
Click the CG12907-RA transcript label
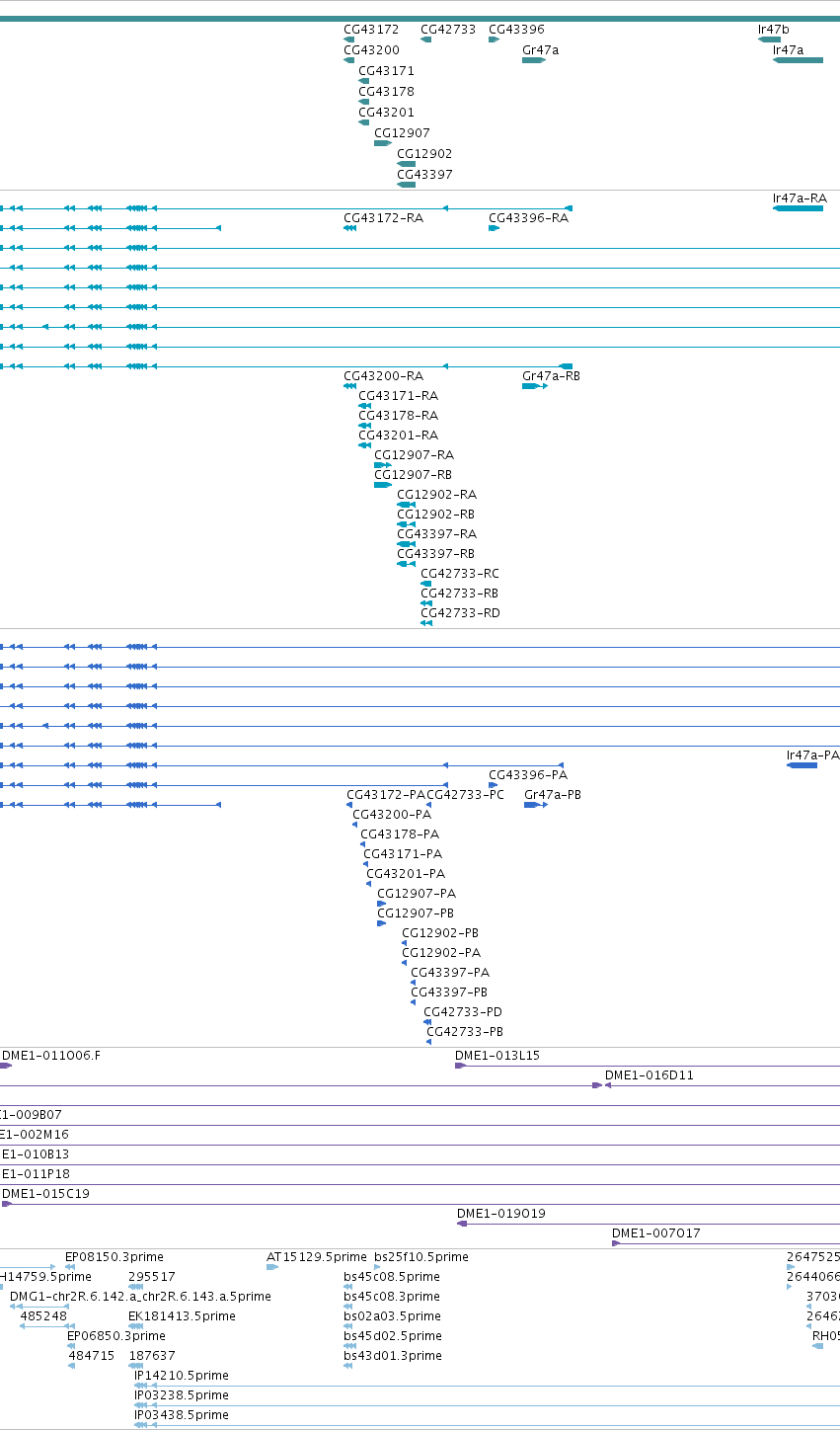[x=414, y=455]
